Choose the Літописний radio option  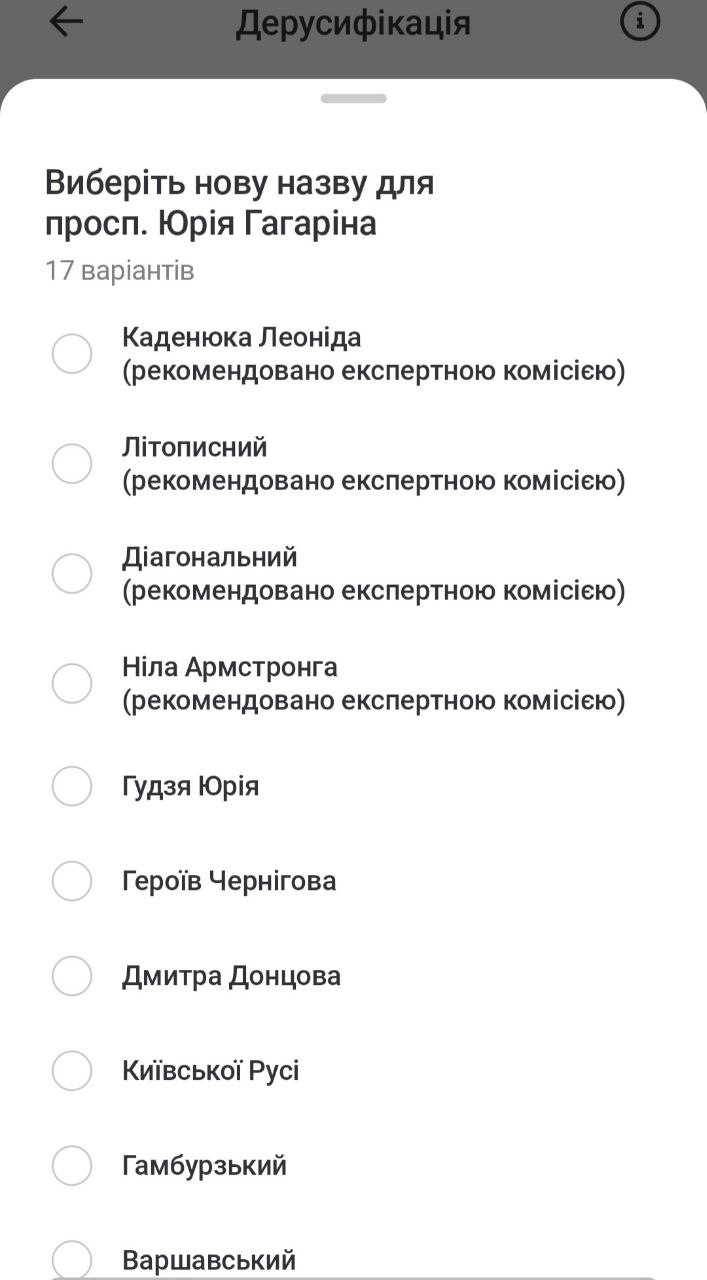[72, 464]
